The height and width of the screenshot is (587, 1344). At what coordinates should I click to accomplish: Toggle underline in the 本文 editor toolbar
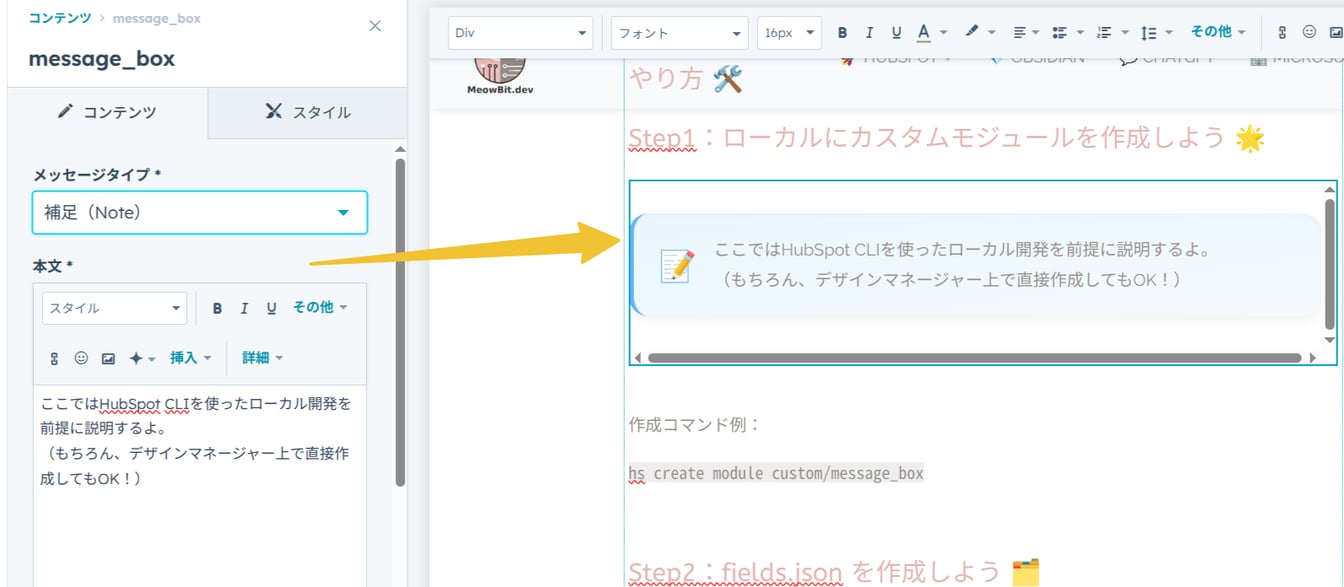point(270,307)
